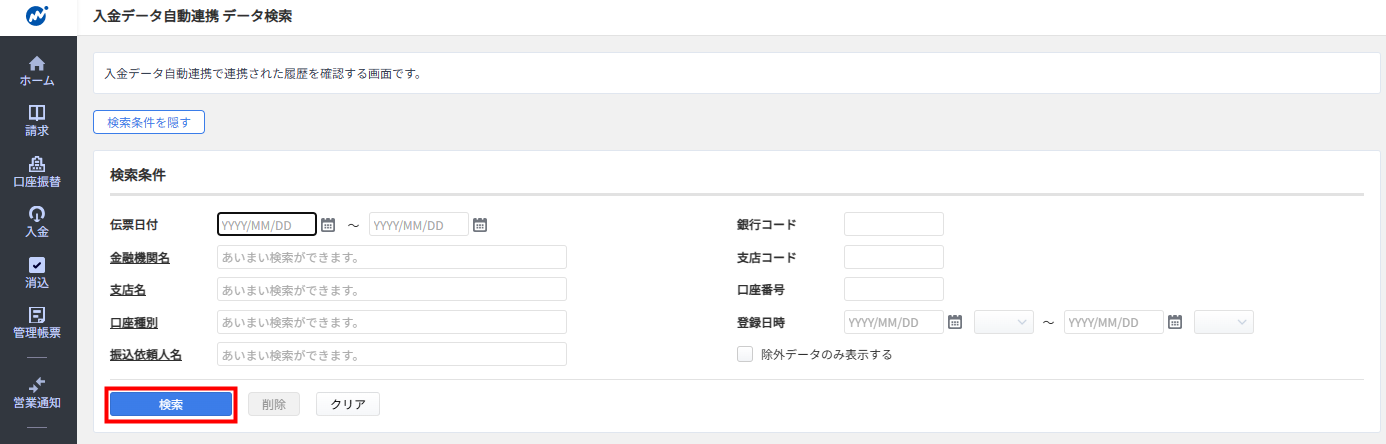
Task: Select the 管理帳票 report icon in sidebar
Action: coord(37,315)
